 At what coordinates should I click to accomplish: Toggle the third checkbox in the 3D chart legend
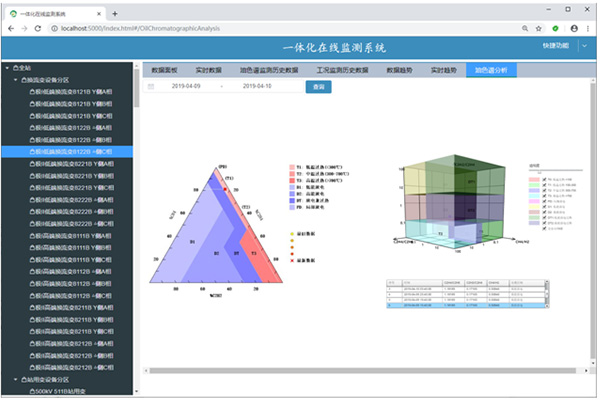(x=544, y=189)
